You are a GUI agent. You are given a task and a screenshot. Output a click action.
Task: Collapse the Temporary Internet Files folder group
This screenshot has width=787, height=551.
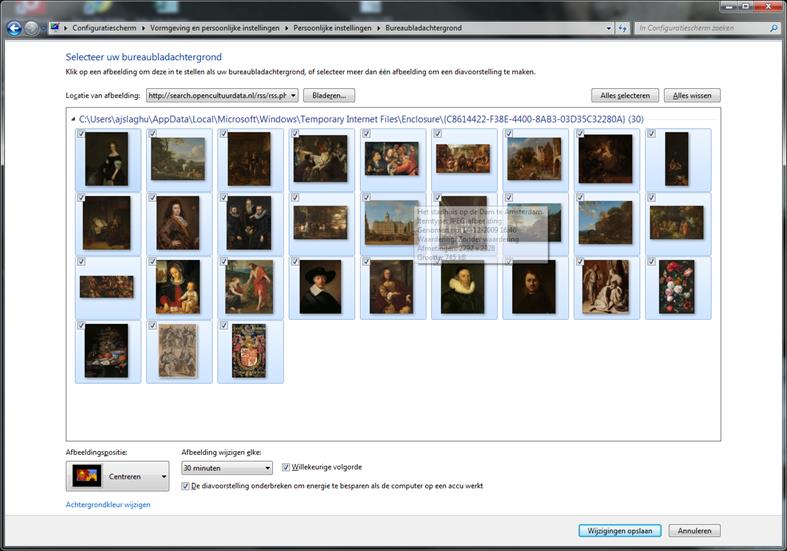pyautogui.click(x=73, y=119)
